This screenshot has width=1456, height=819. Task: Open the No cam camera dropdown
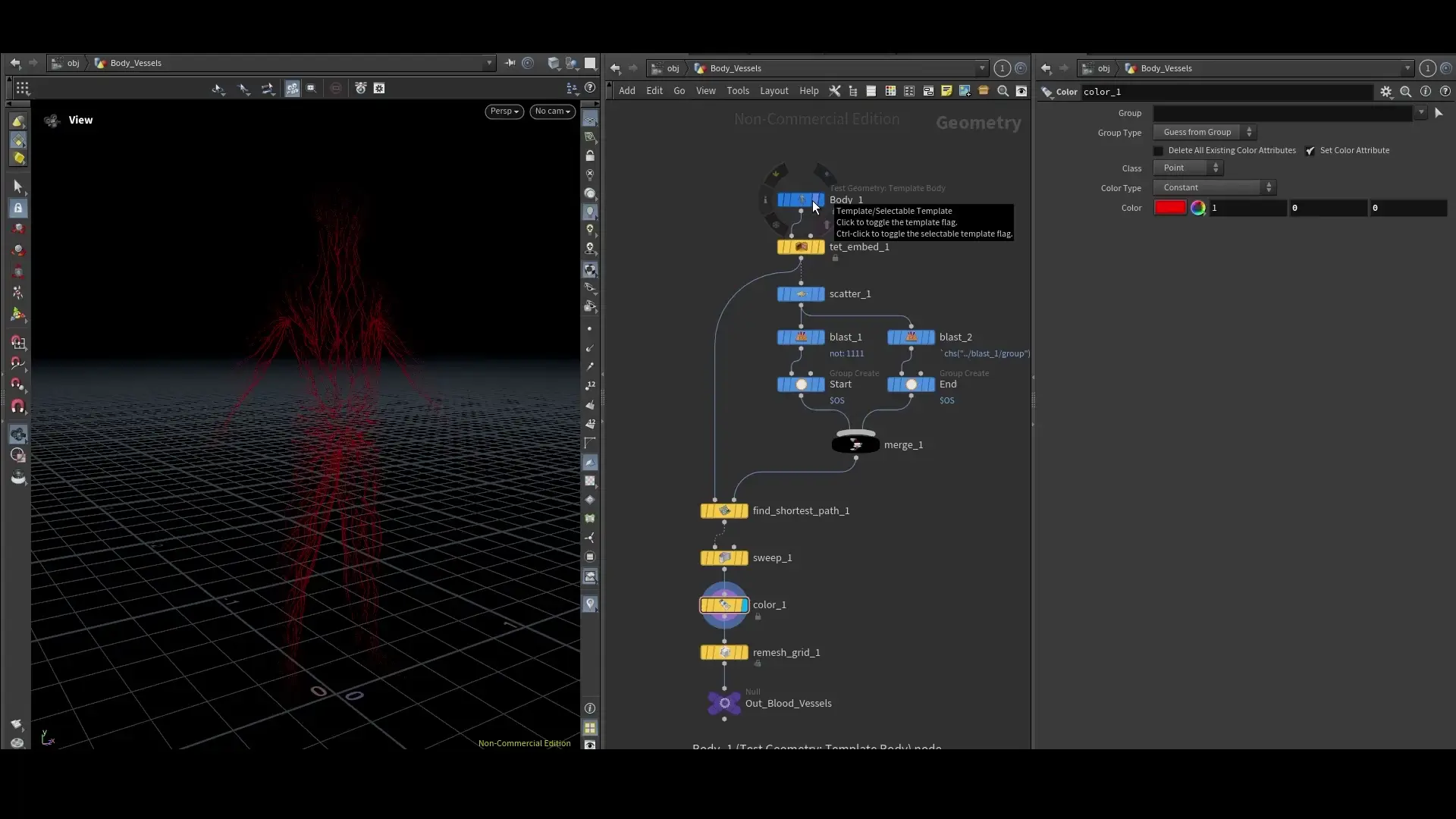553,111
